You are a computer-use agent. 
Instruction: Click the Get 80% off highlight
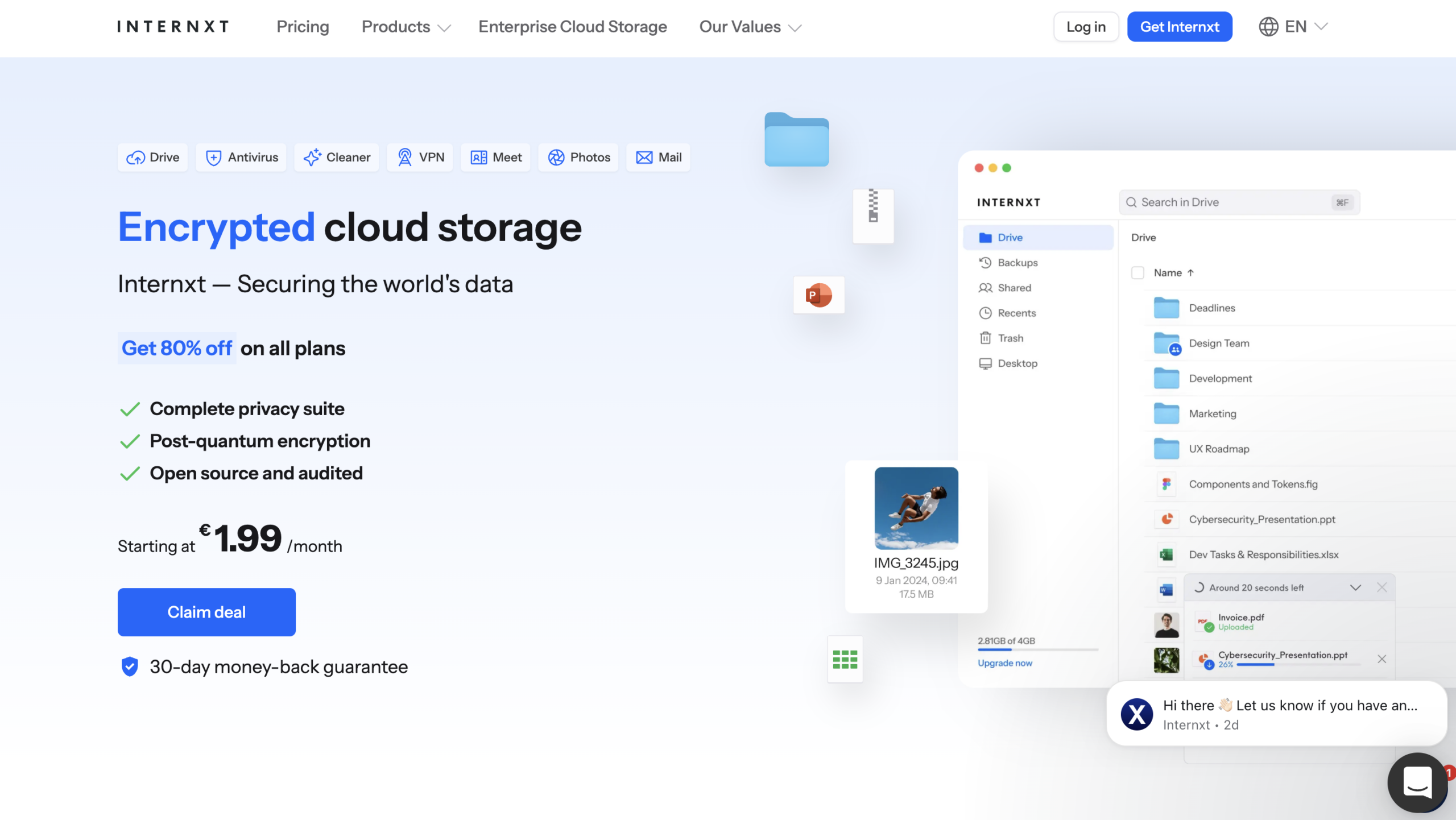177,348
